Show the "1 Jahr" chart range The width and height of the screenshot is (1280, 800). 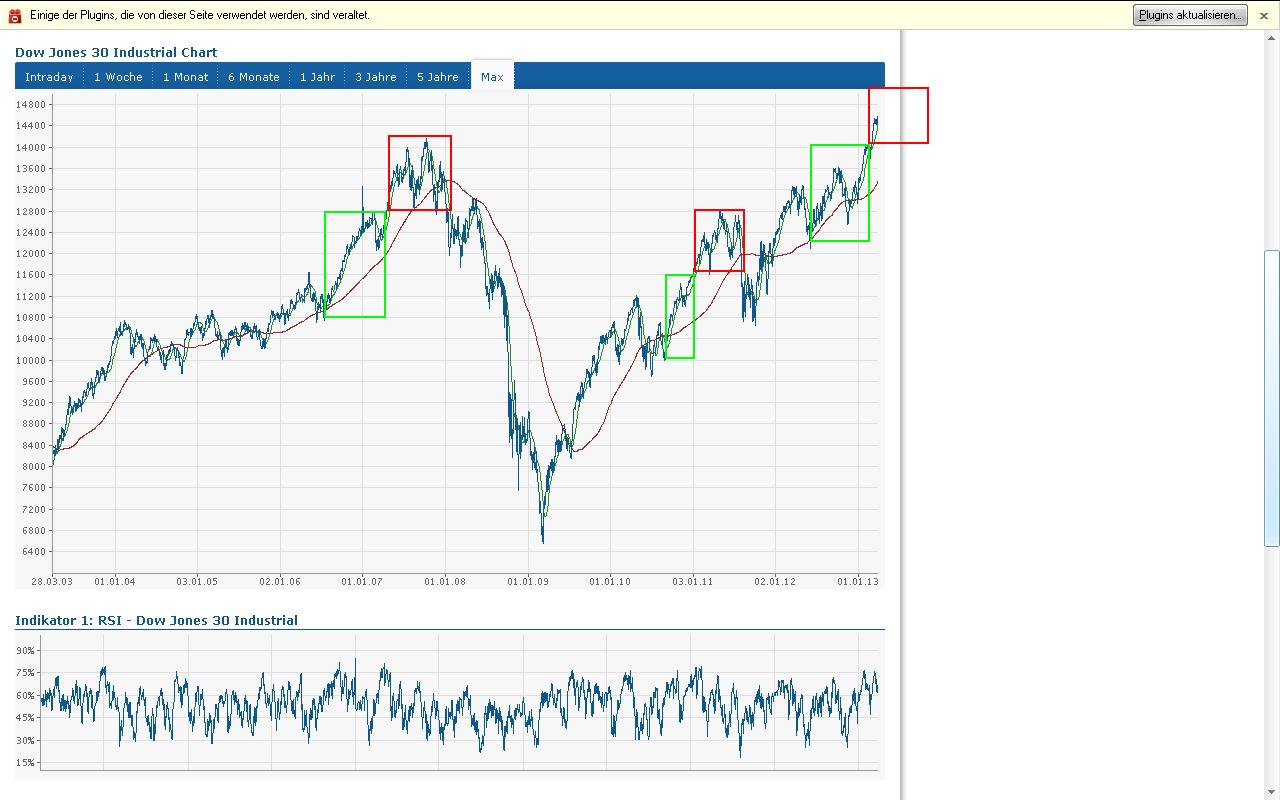(317, 77)
